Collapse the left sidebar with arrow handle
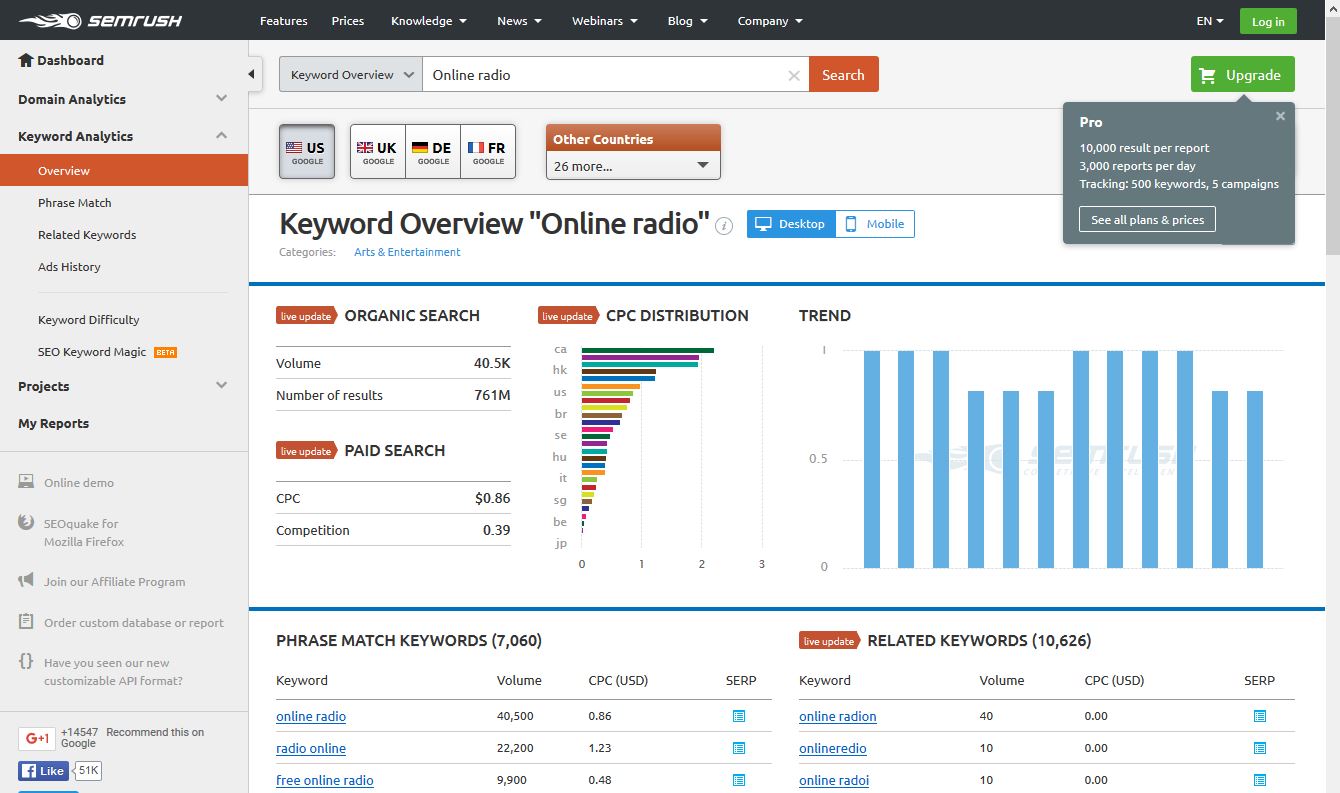The height and width of the screenshot is (793, 1340). [254, 74]
